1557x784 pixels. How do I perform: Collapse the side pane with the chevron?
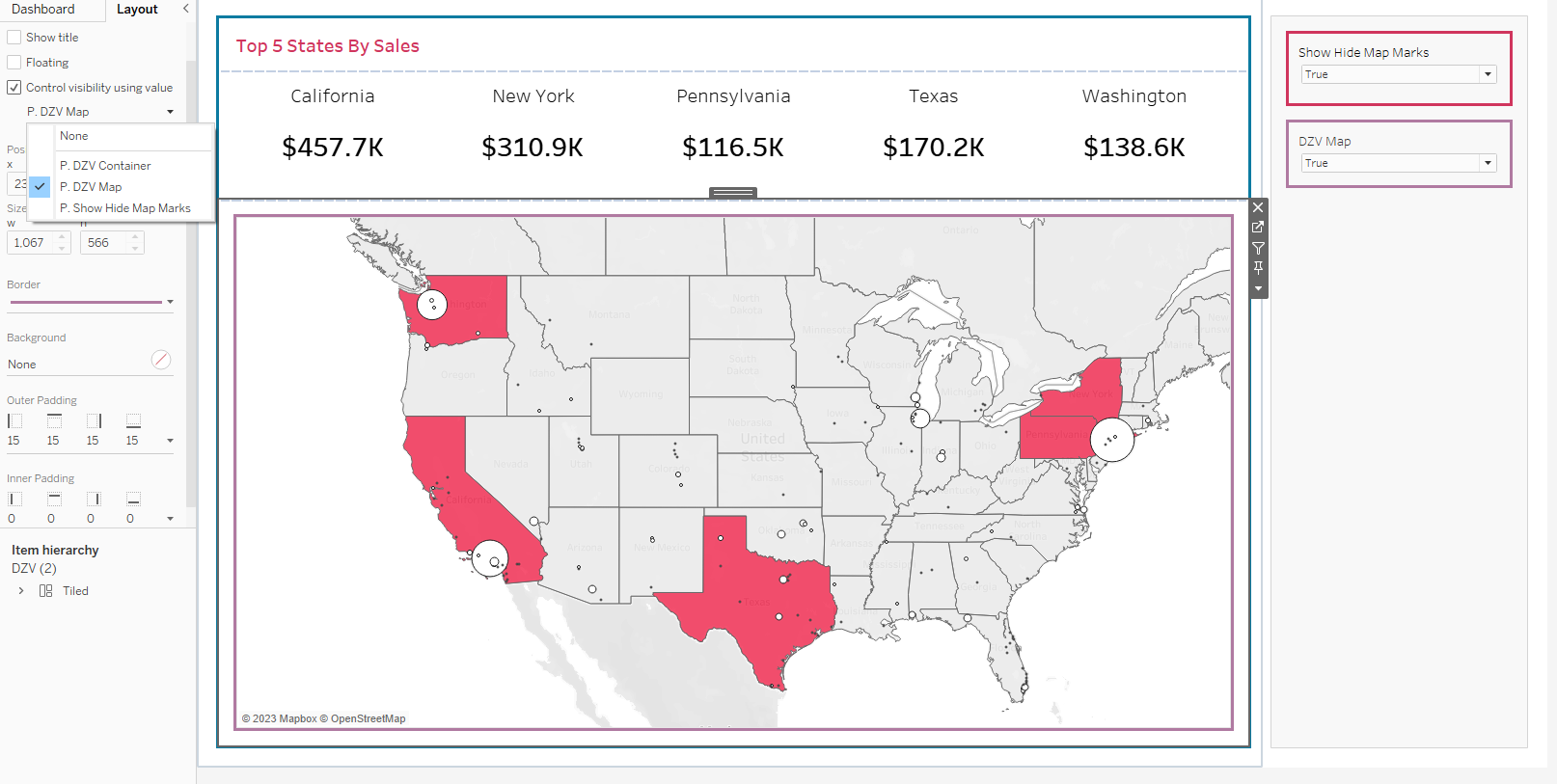click(x=186, y=9)
